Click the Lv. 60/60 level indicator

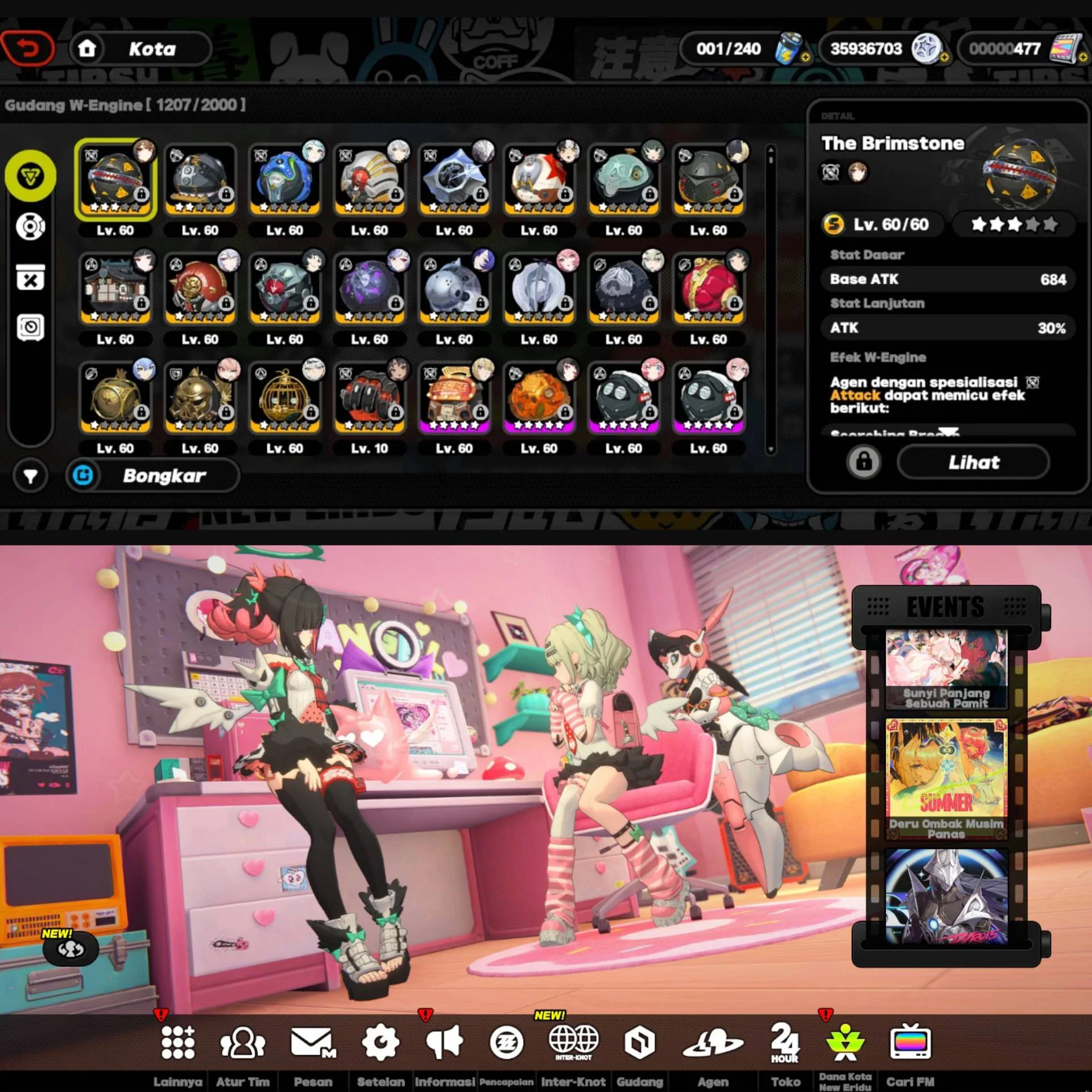882,225
